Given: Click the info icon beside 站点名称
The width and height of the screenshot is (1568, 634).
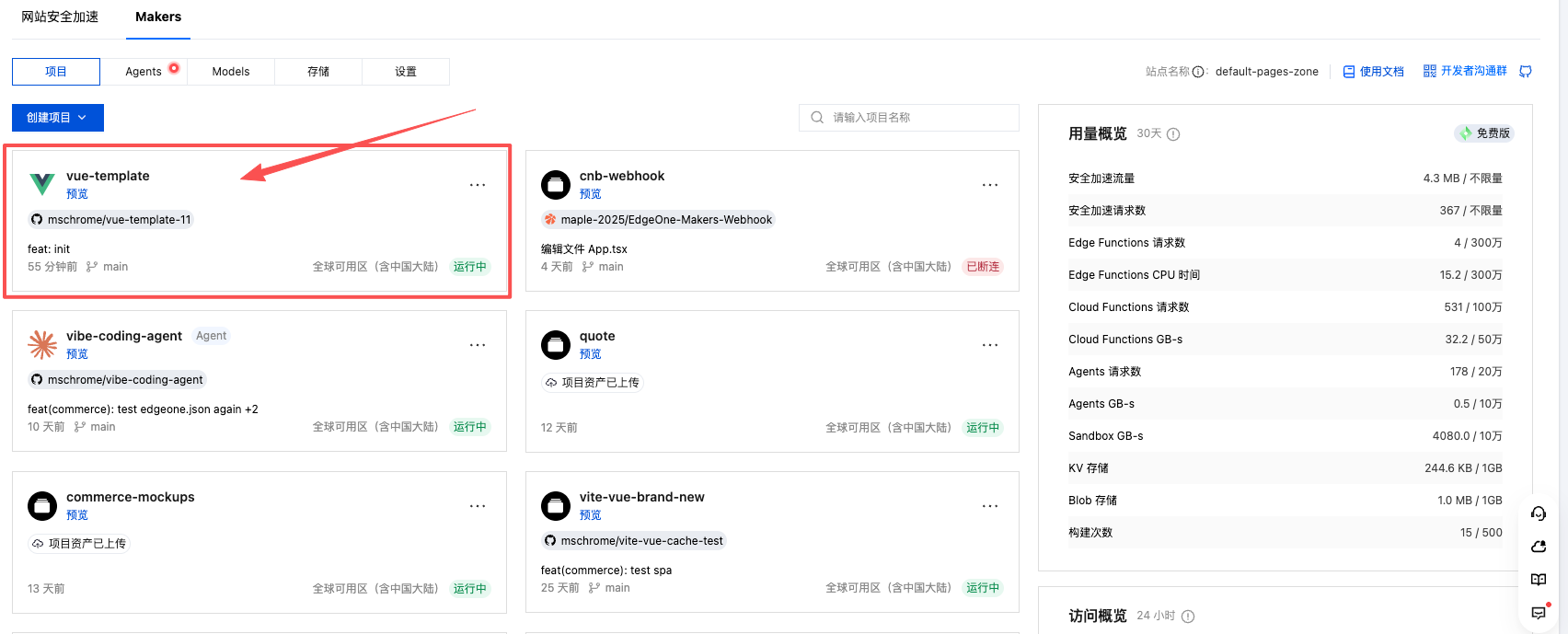Looking at the screenshot, I should pos(1198,72).
